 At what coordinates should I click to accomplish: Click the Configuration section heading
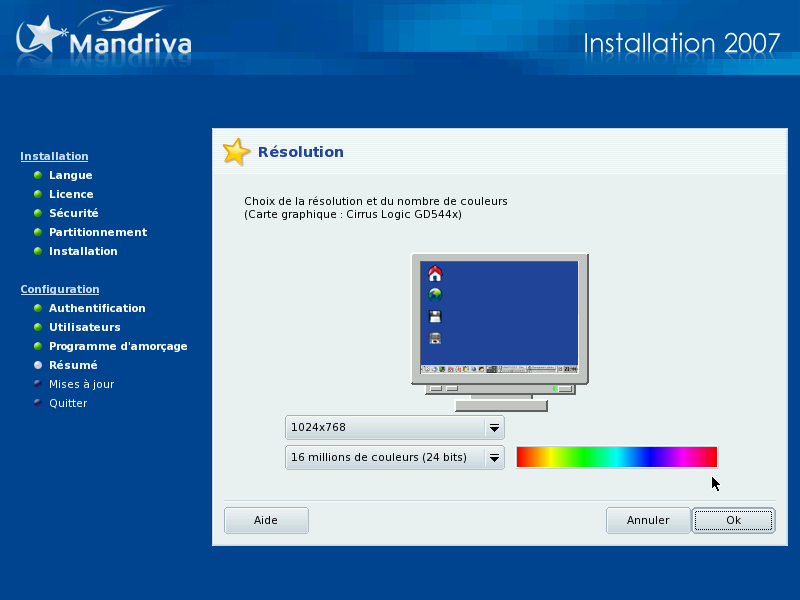click(60, 289)
